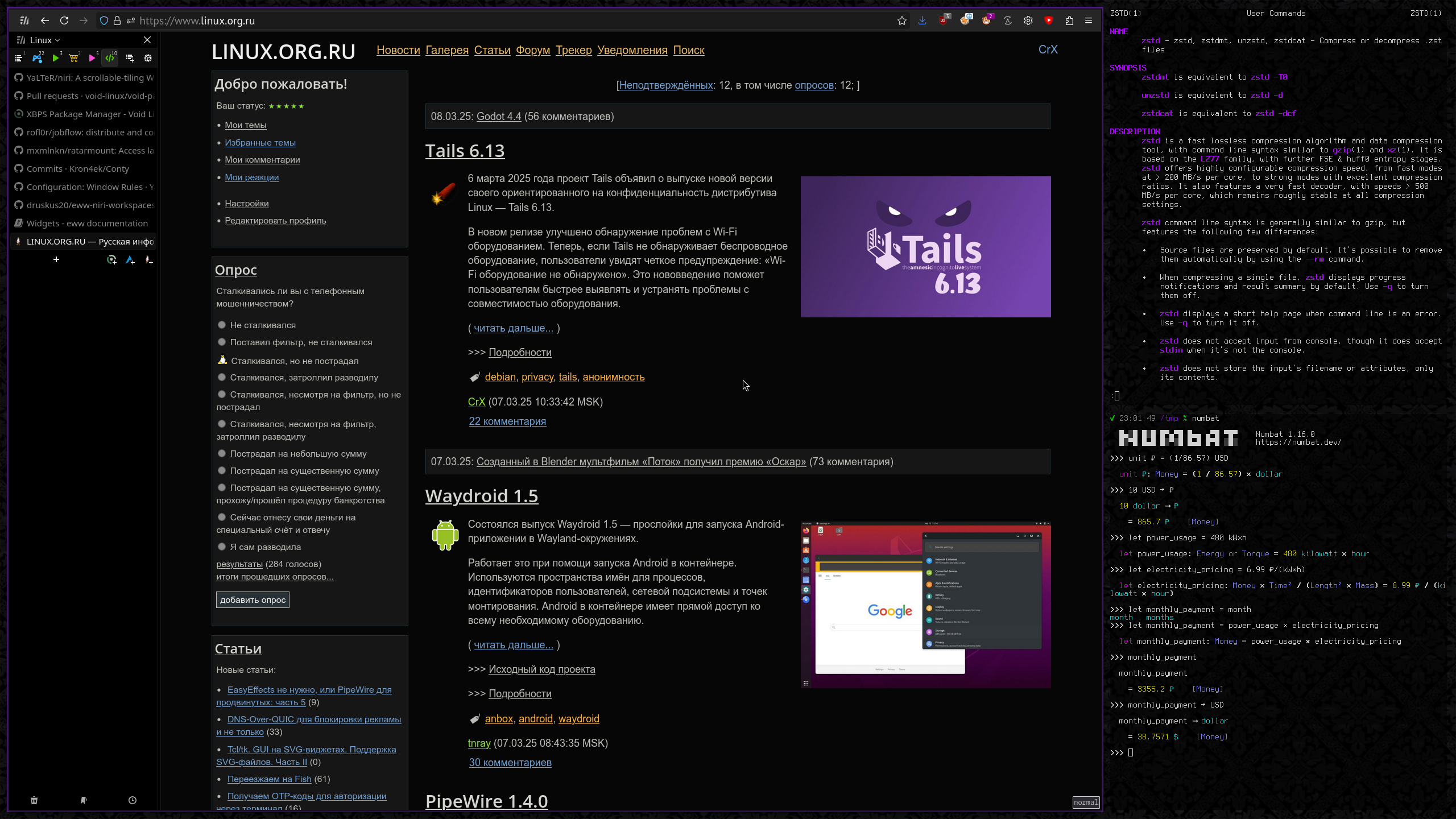Select 'Сталкивался, несмотря на фильтр, но не пострадал'
This screenshot has width=1456, height=819.
point(222,394)
